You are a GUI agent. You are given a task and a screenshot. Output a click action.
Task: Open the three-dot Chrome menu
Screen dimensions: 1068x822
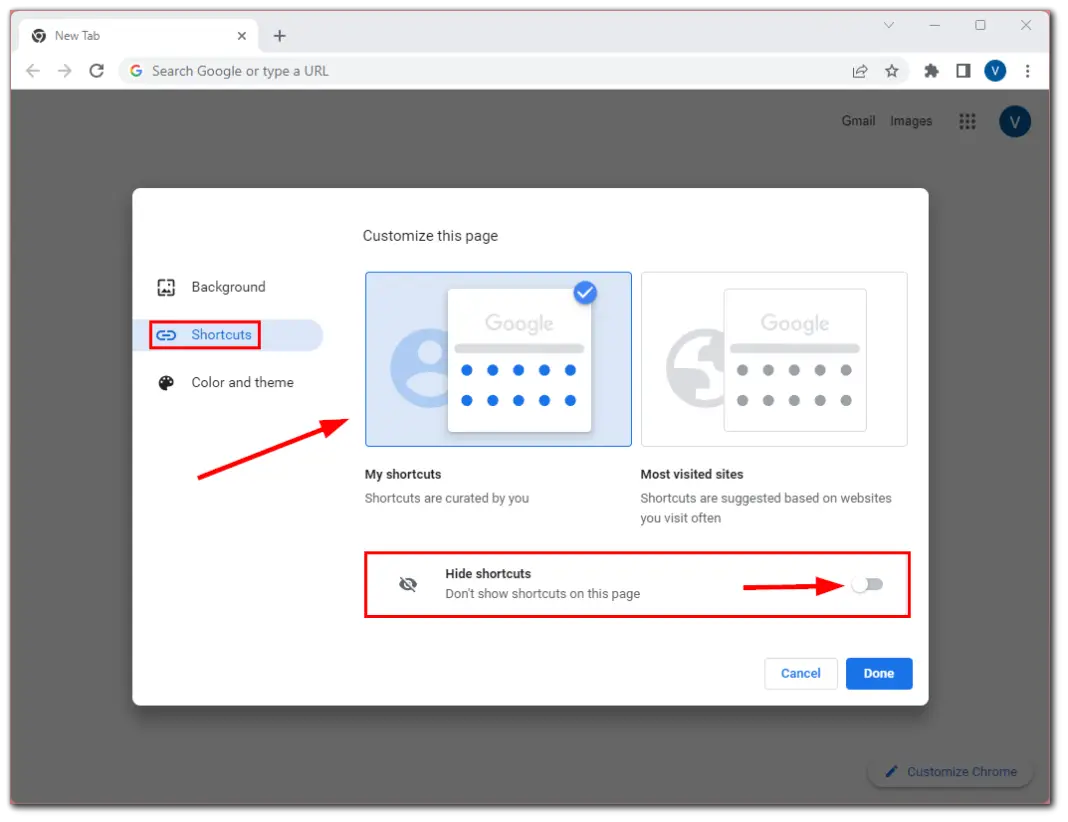[1028, 71]
